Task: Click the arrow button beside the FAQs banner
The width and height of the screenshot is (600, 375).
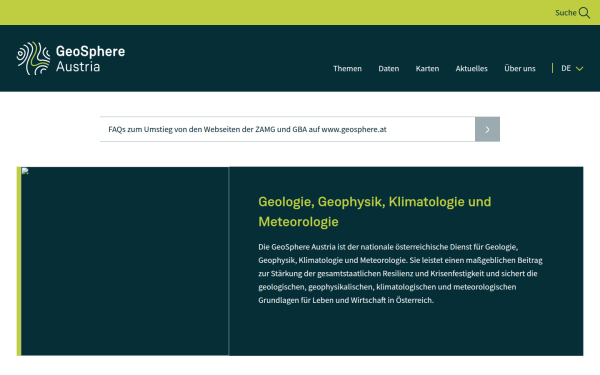Action: click(487, 129)
